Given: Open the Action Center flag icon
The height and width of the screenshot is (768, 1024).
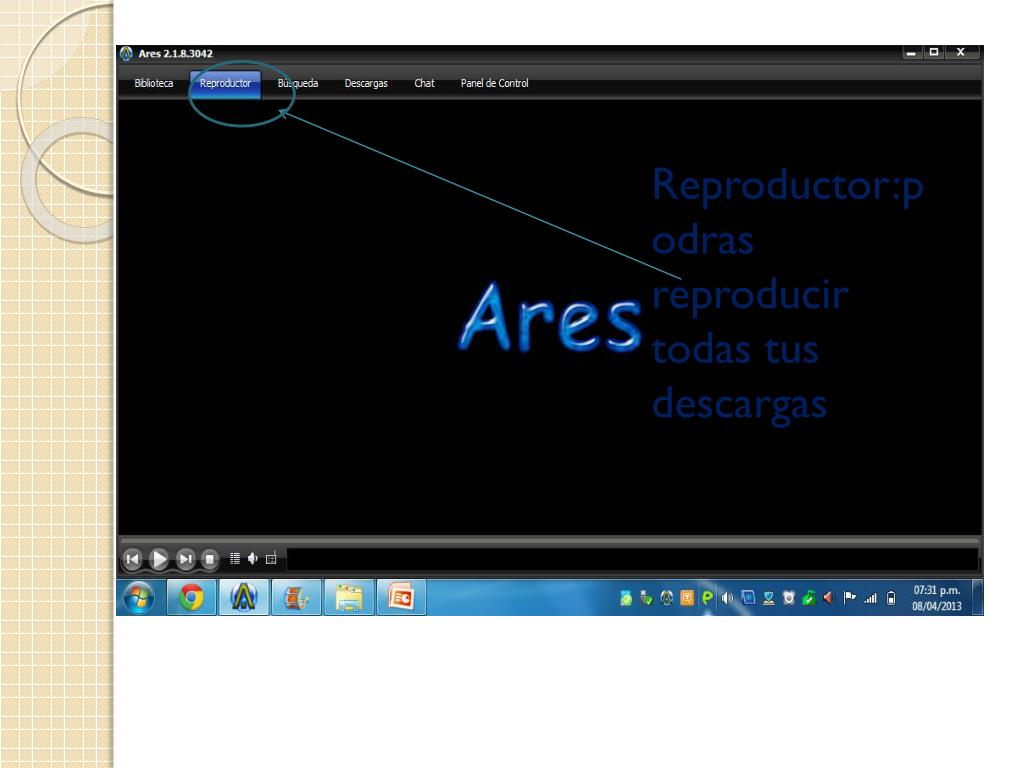Looking at the screenshot, I should point(849,598).
